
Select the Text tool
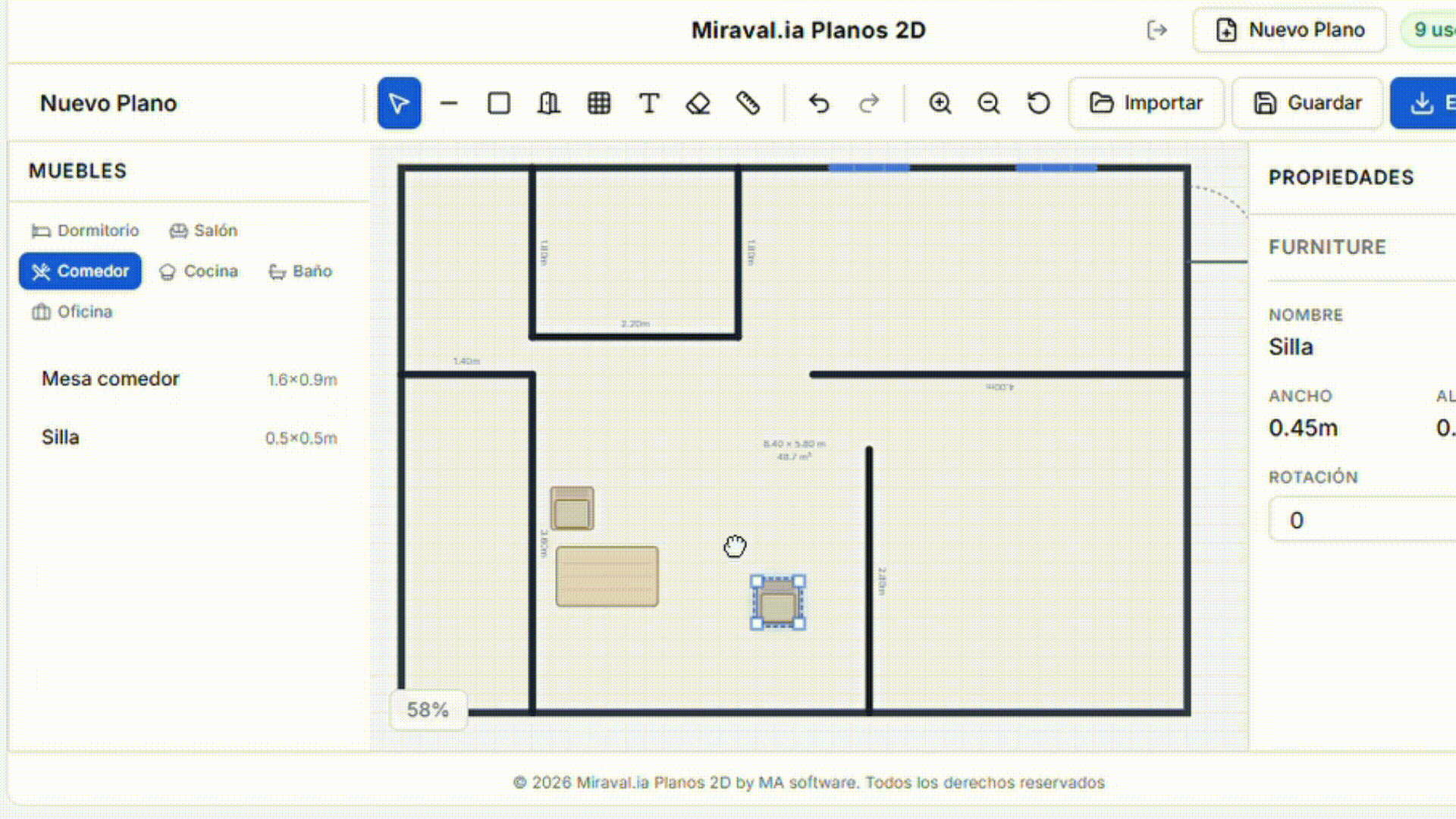click(649, 103)
